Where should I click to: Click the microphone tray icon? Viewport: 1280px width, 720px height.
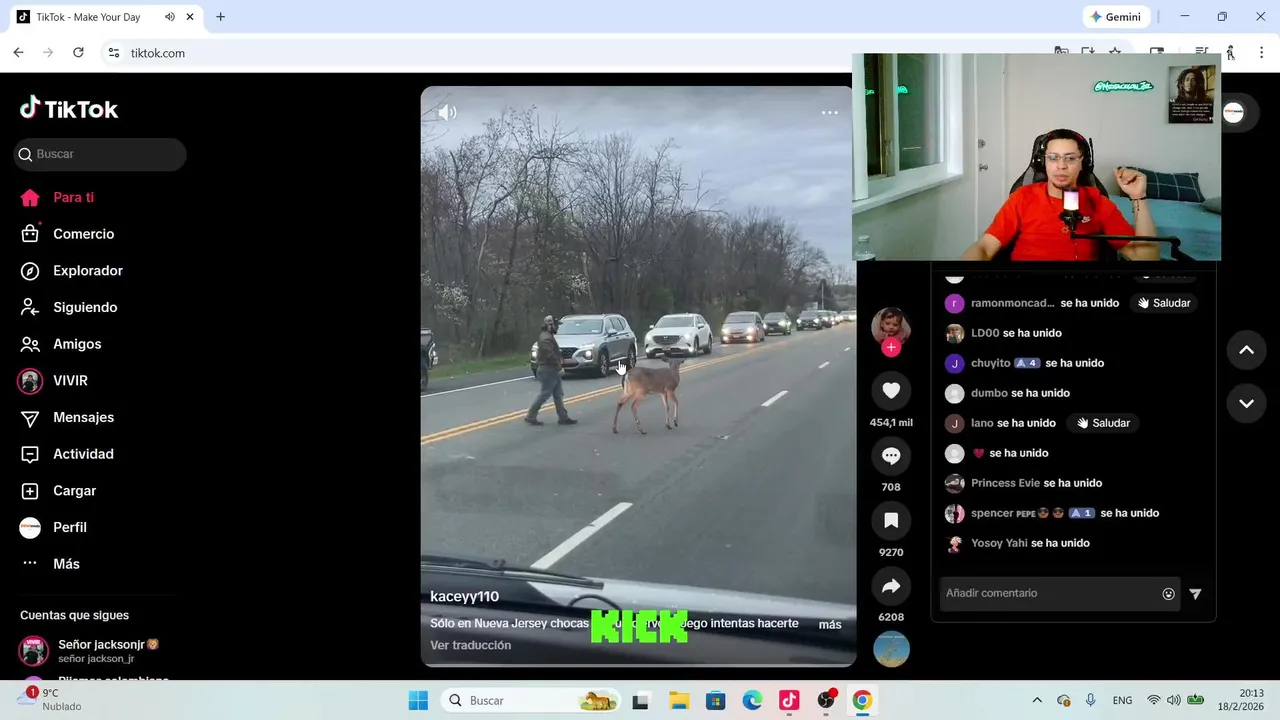pos(1091,701)
